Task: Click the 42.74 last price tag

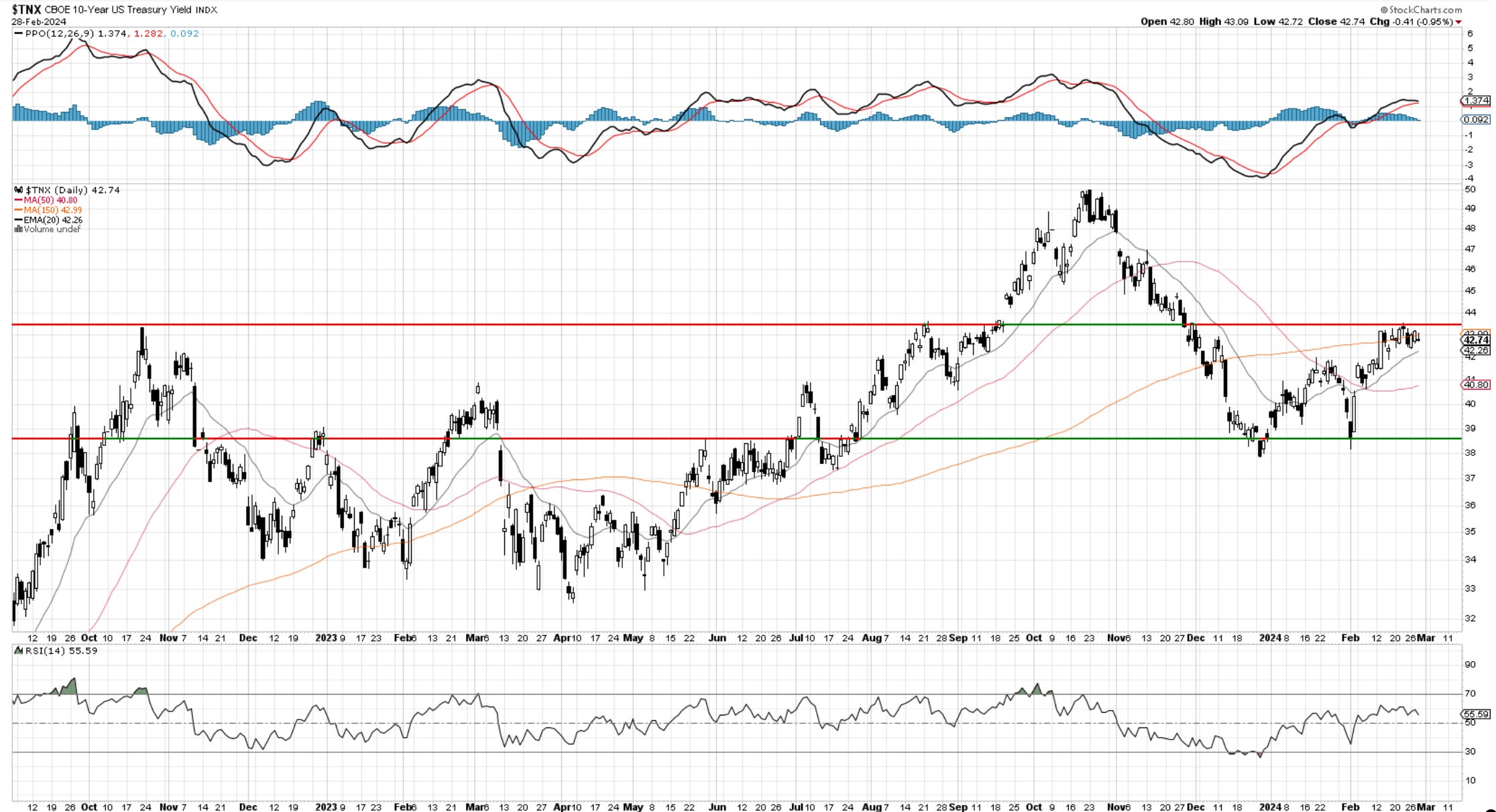Action: click(x=1477, y=341)
